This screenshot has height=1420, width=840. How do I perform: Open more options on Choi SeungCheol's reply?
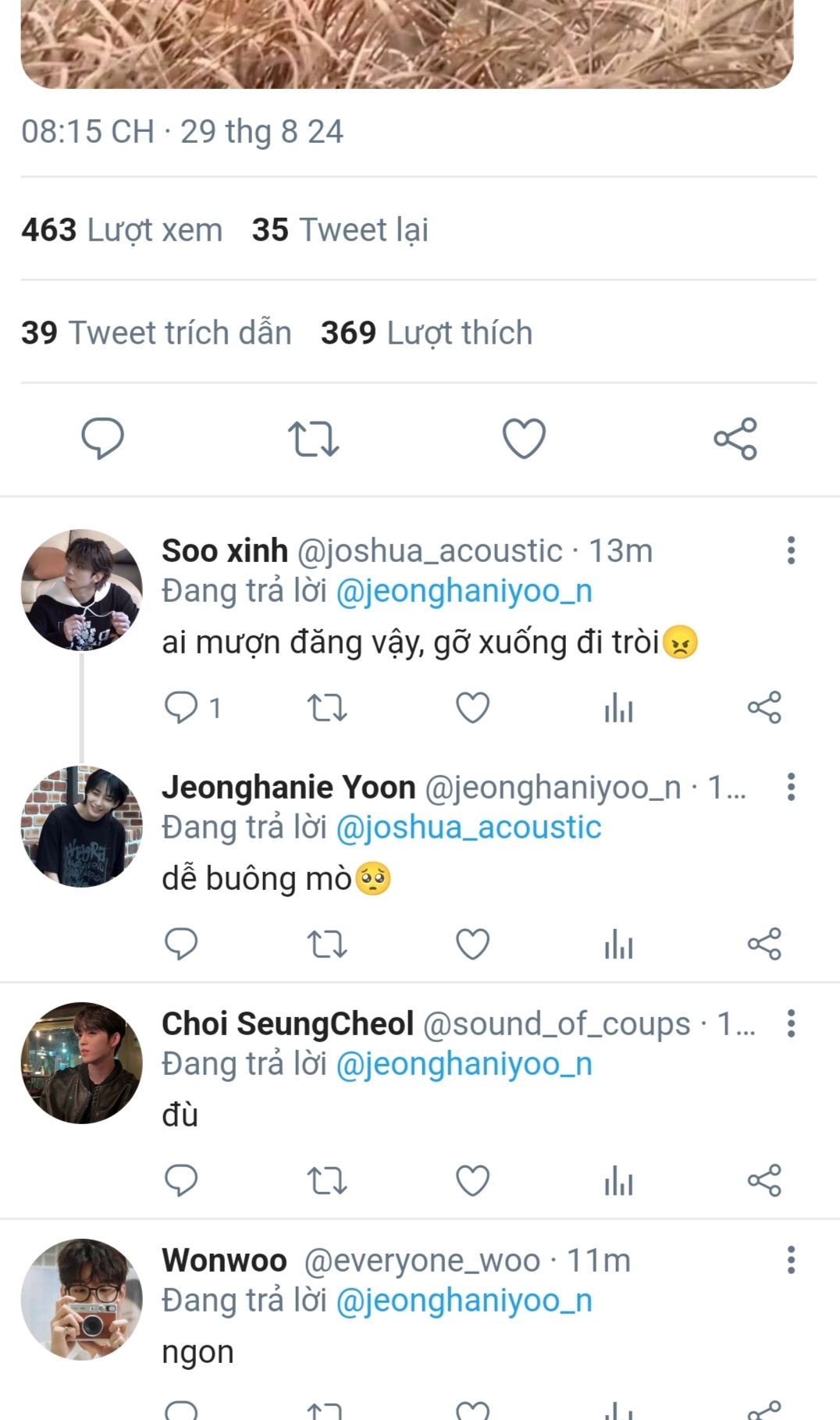coord(791,1023)
